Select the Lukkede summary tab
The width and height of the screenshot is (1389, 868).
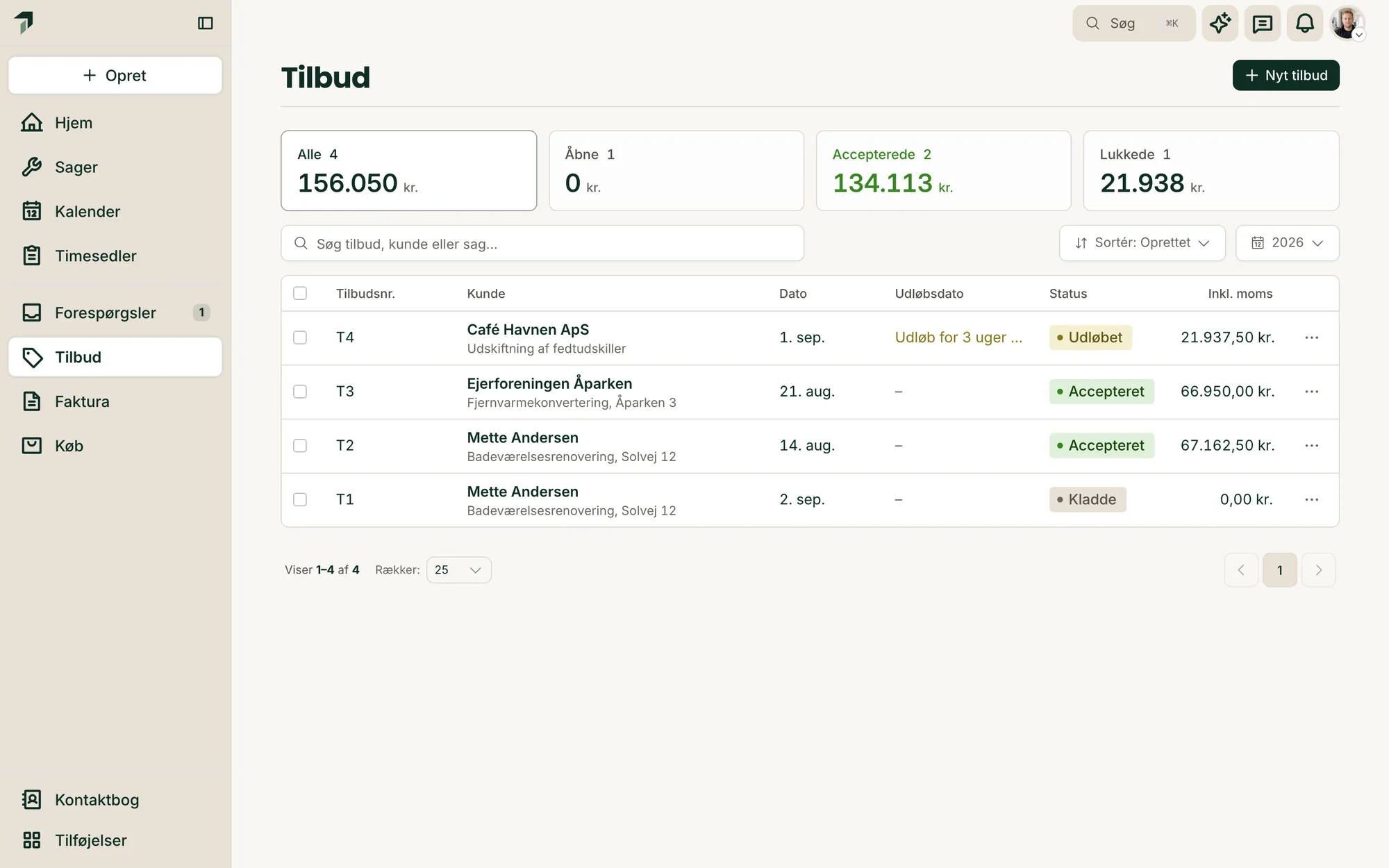coord(1211,171)
